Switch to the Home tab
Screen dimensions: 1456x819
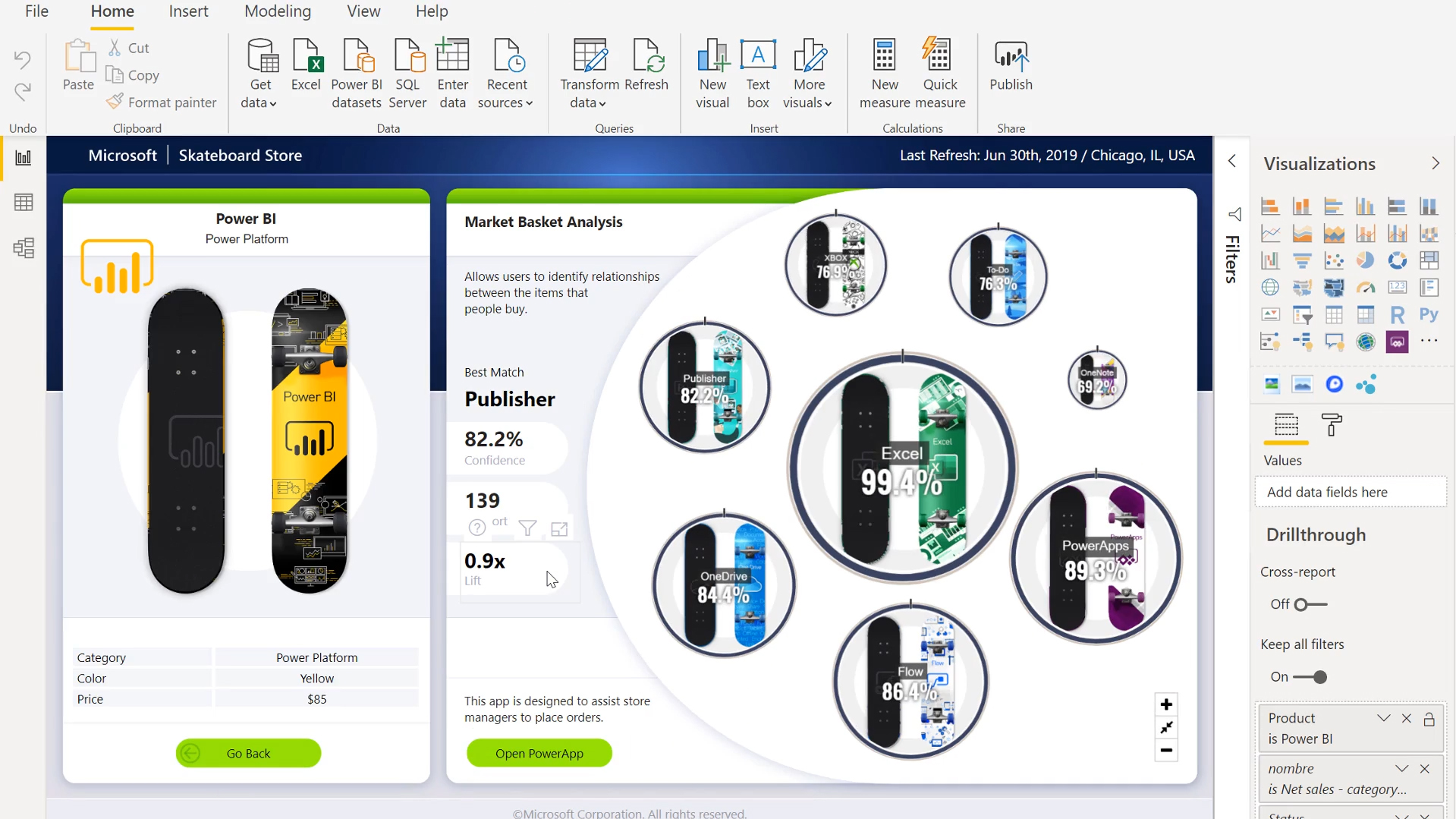[112, 11]
